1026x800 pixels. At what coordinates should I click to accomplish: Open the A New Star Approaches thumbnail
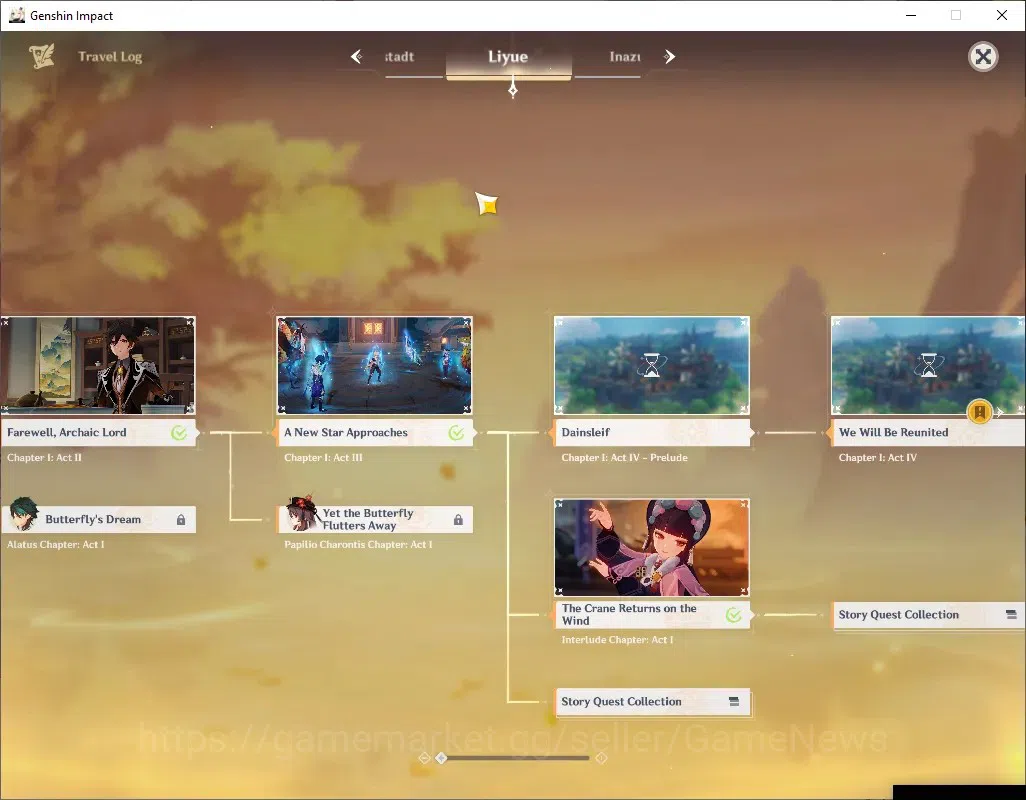[374, 365]
